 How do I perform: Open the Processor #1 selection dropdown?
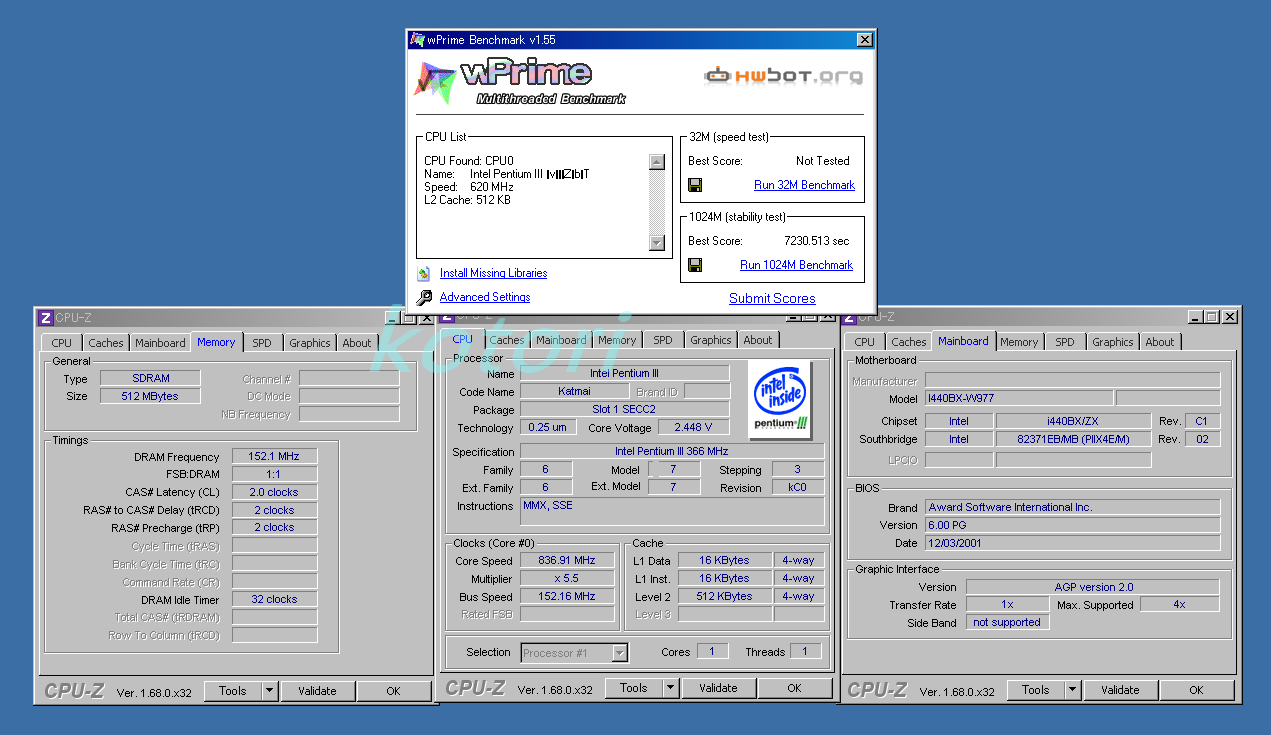point(619,652)
